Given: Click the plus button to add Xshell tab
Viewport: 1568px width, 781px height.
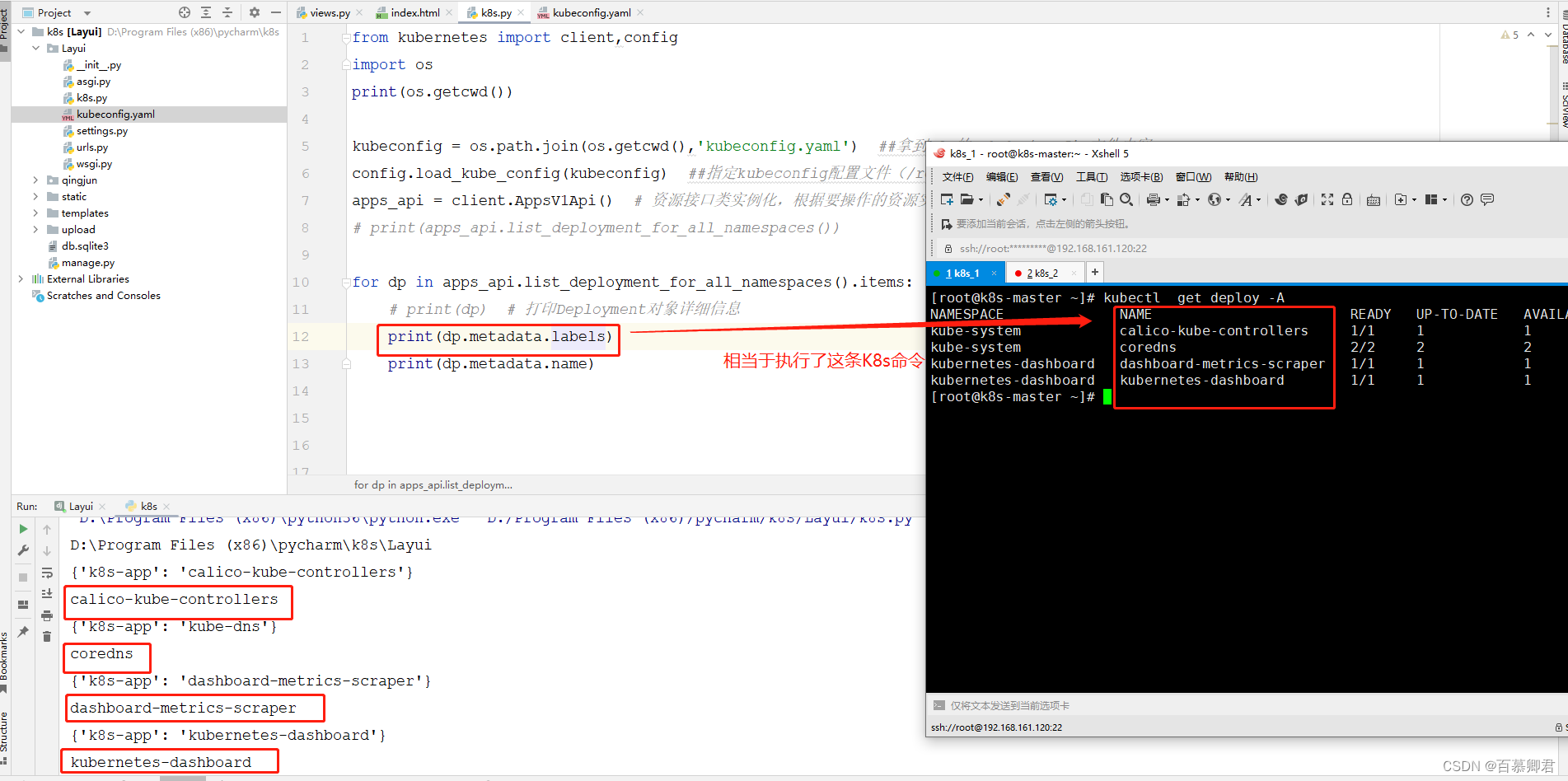Looking at the screenshot, I should tap(1094, 272).
